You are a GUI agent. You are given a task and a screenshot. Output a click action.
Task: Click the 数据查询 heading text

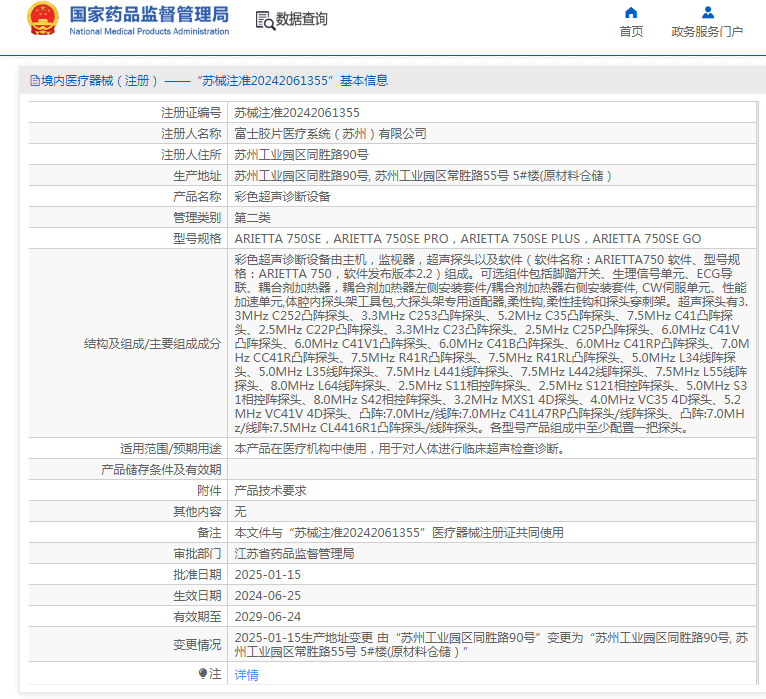[x=301, y=19]
